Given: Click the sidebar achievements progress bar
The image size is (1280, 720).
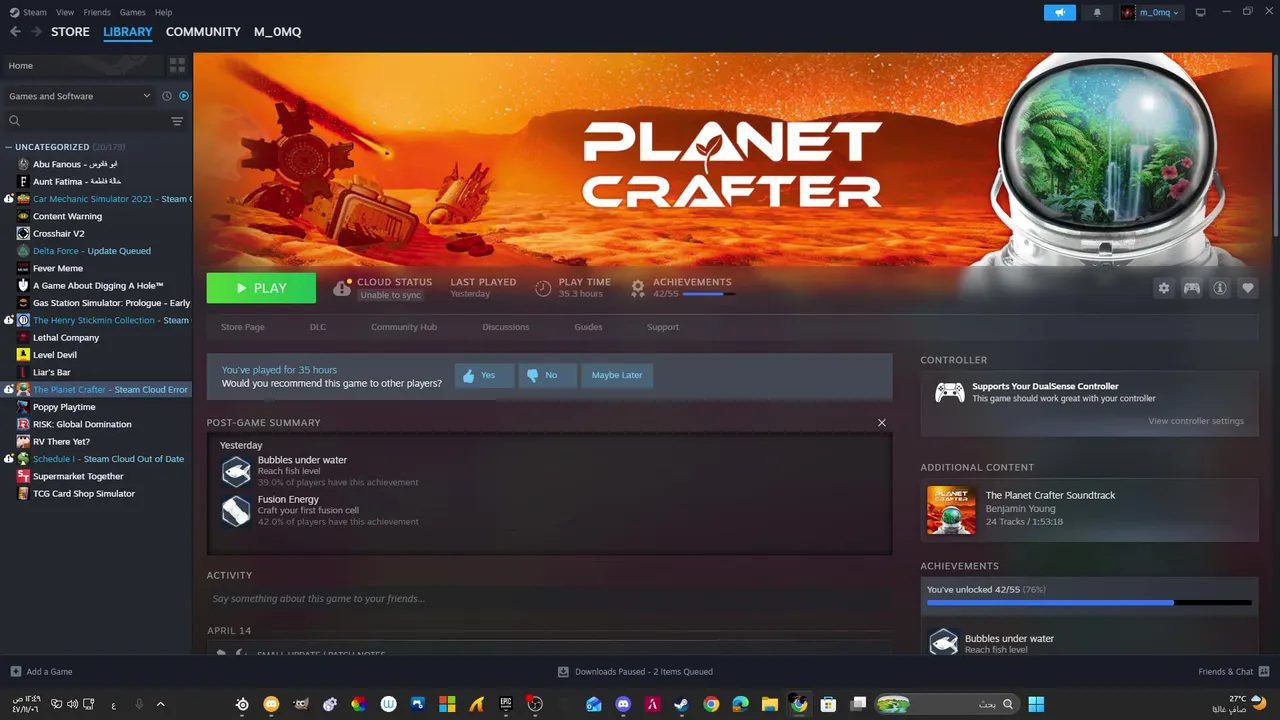Looking at the screenshot, I should coord(1089,603).
